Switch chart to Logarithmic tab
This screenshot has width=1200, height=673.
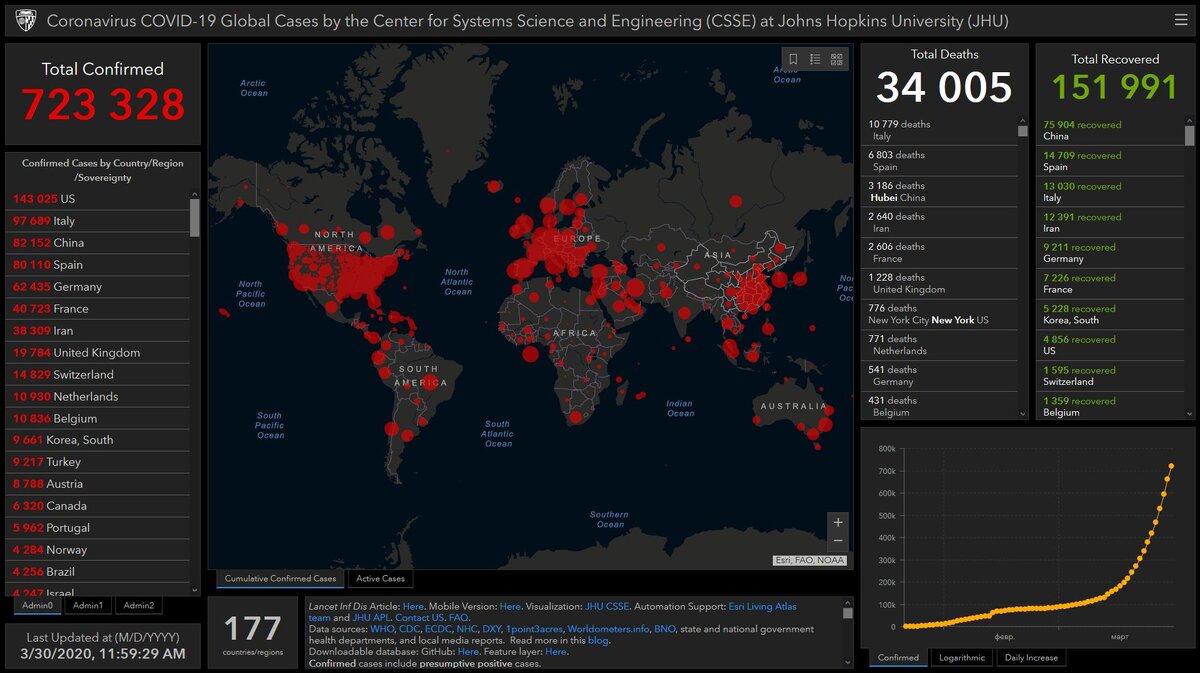962,657
